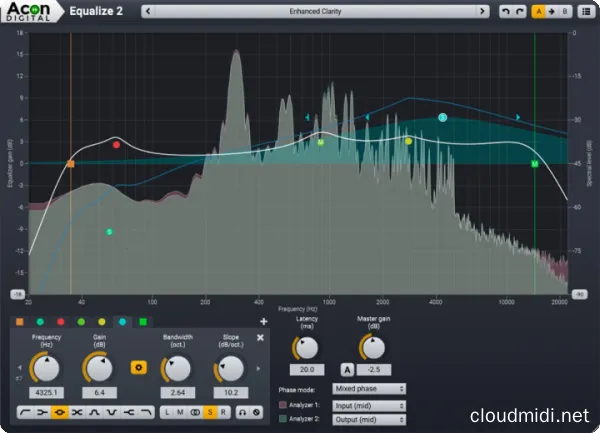Click the latency value field 20.0

click(307, 370)
